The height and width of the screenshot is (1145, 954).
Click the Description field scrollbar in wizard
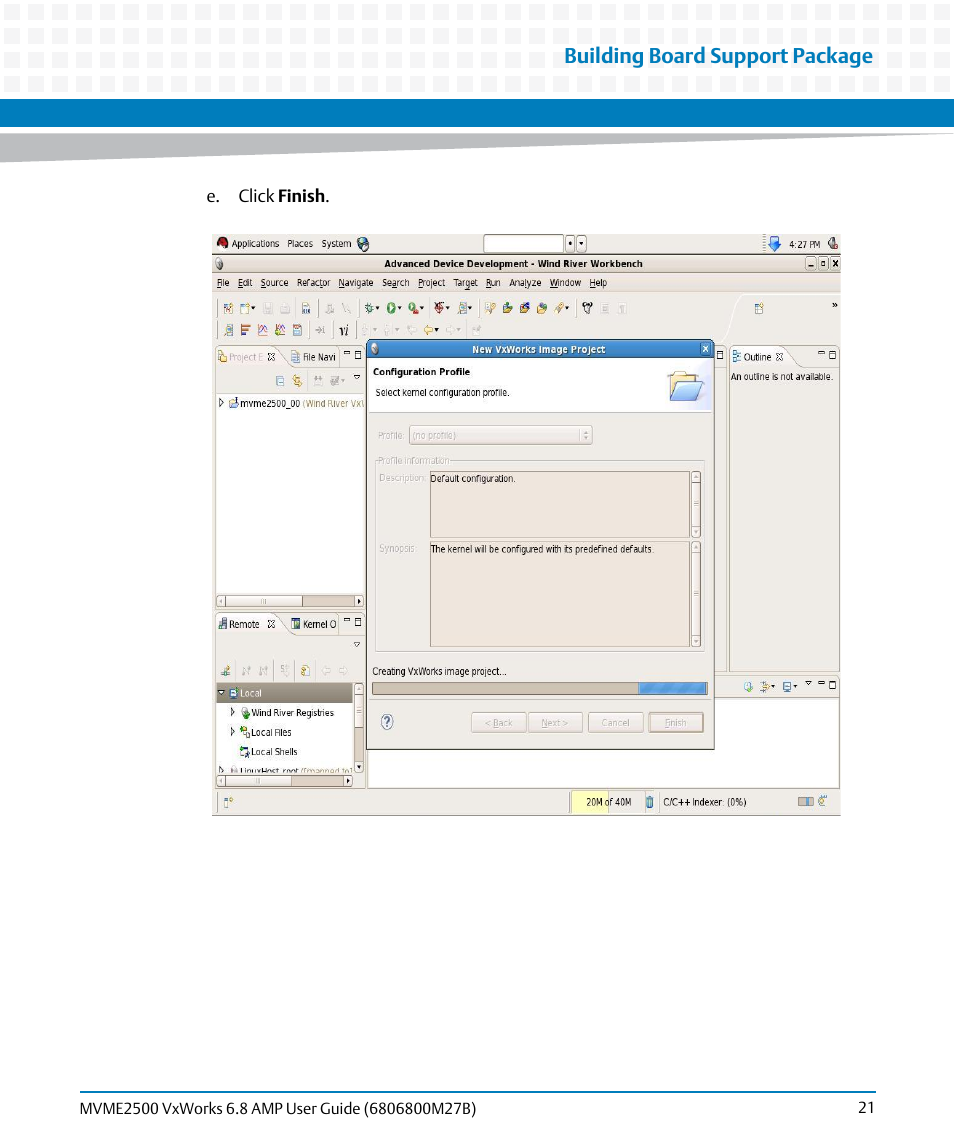(696, 504)
